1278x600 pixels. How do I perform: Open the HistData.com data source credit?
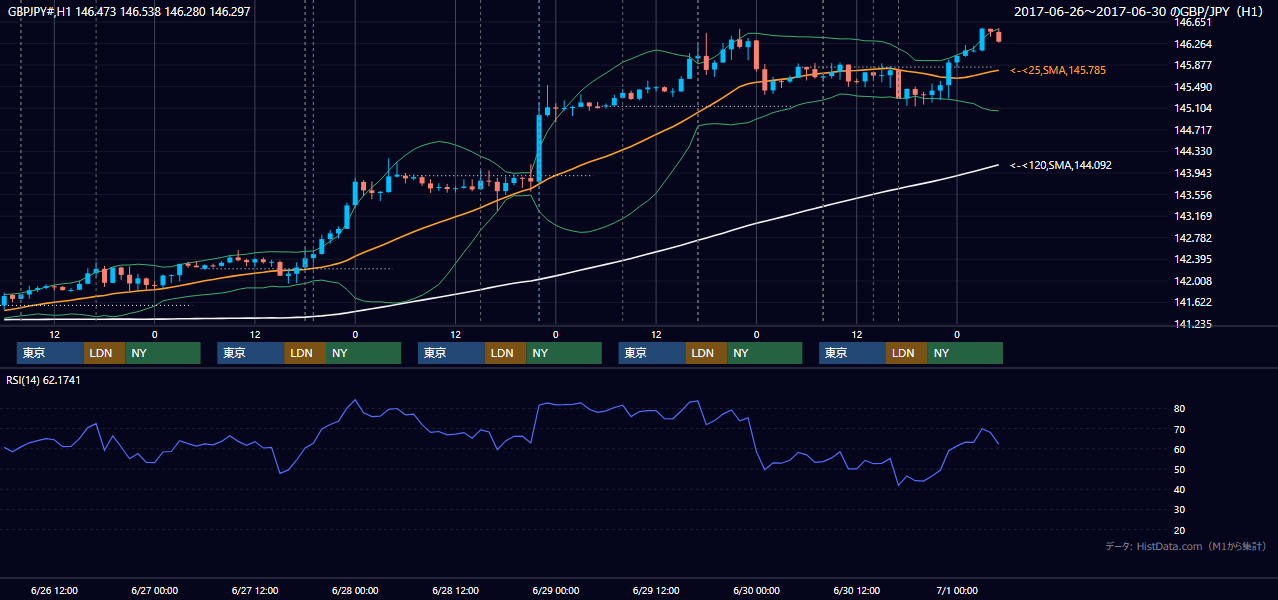tap(1186, 546)
